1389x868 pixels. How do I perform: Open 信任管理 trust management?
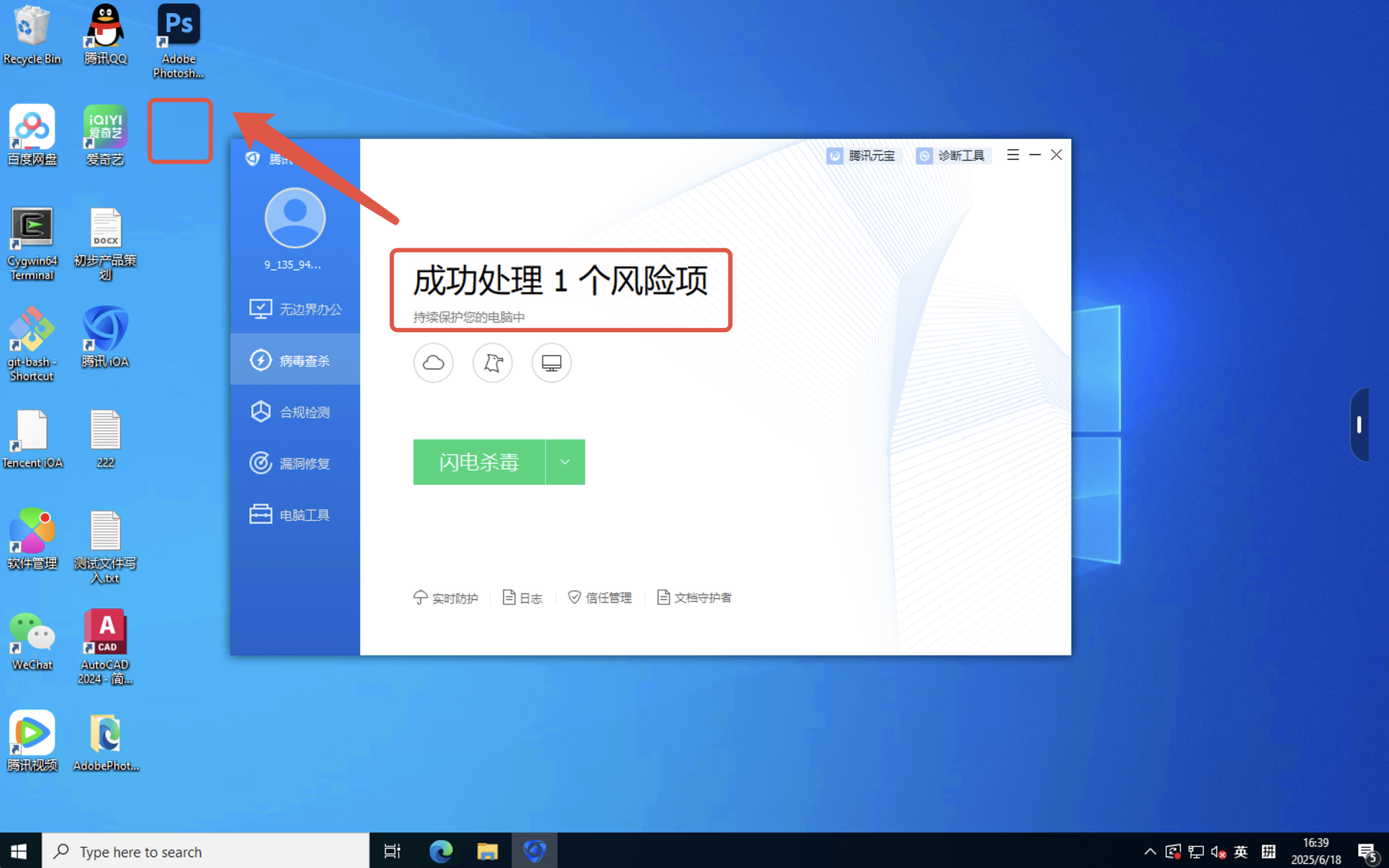click(x=600, y=598)
